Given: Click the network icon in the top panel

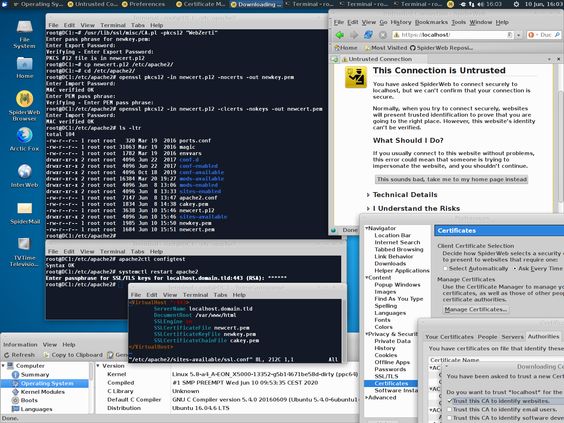Looking at the screenshot, I should tap(472, 4).
